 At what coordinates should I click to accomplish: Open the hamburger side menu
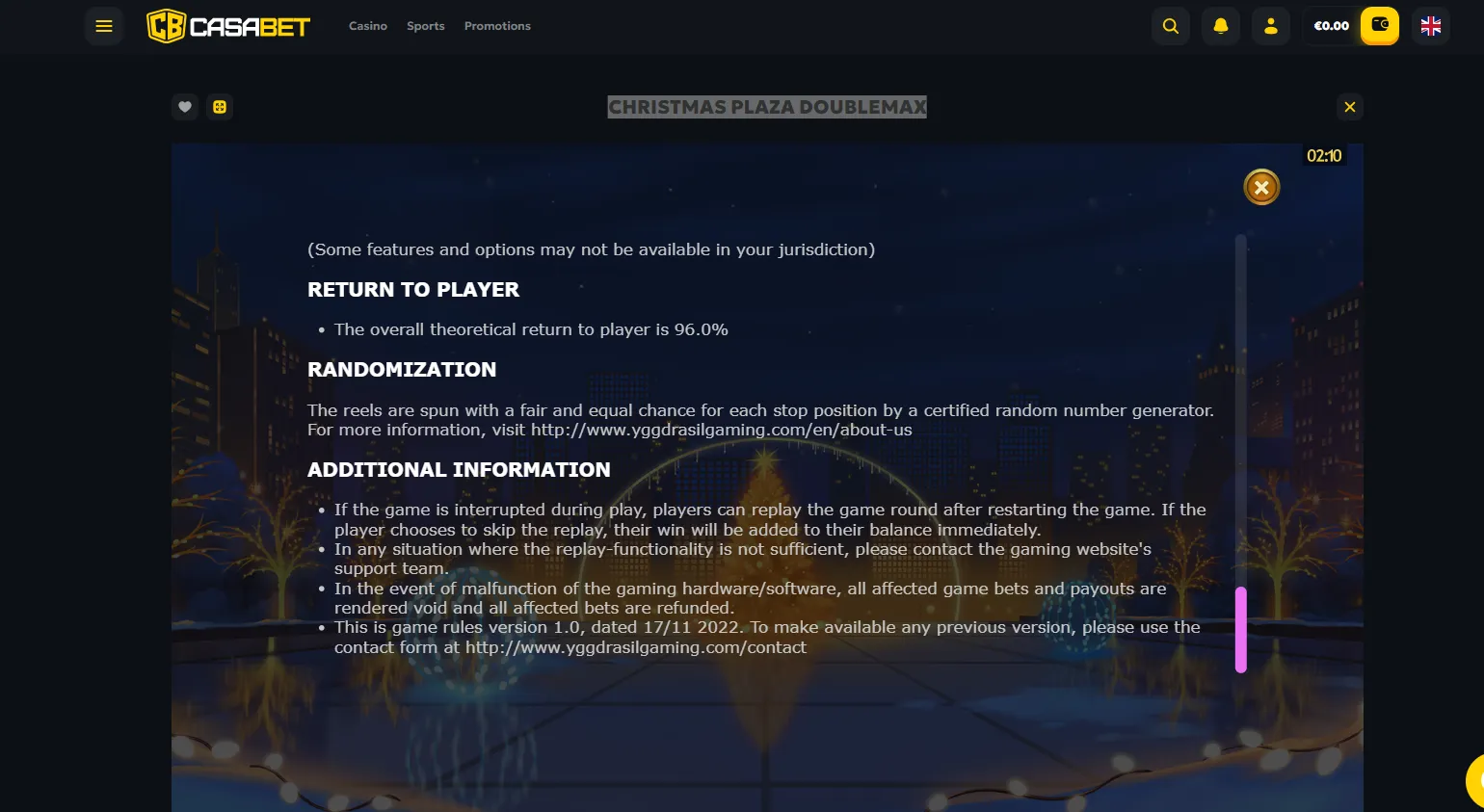pos(104,26)
